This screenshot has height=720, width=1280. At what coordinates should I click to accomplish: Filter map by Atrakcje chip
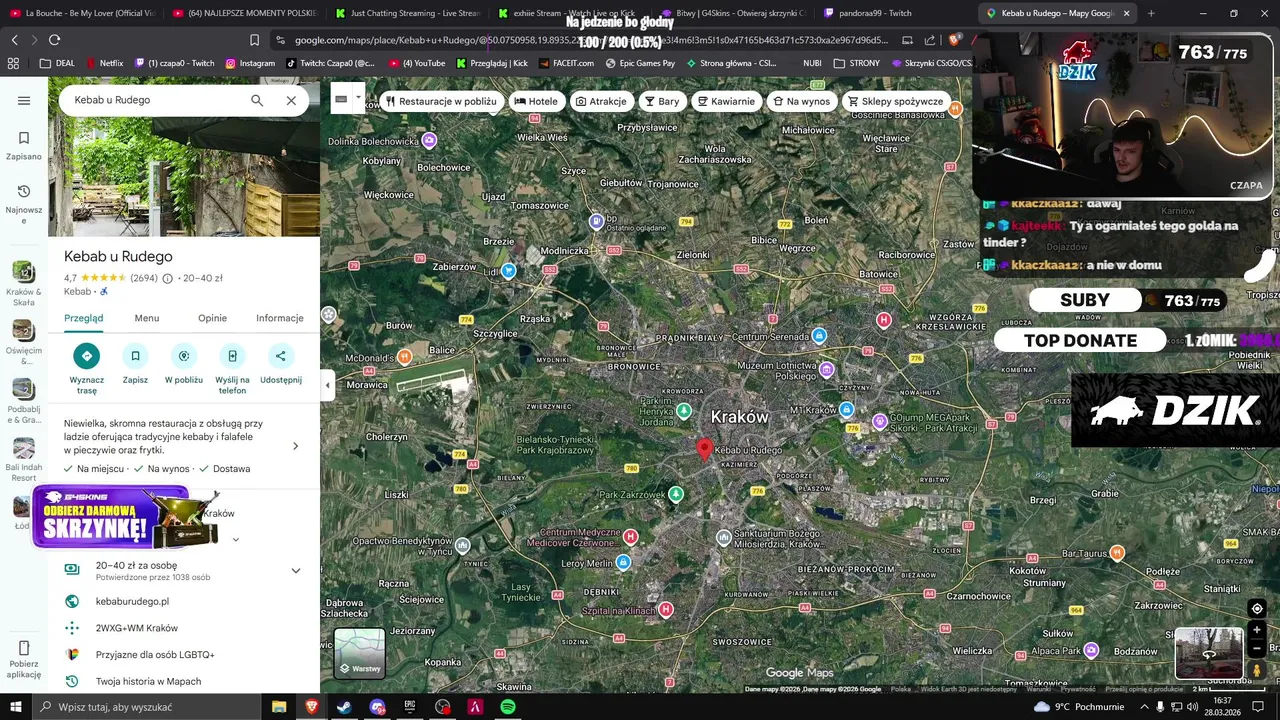tap(600, 101)
